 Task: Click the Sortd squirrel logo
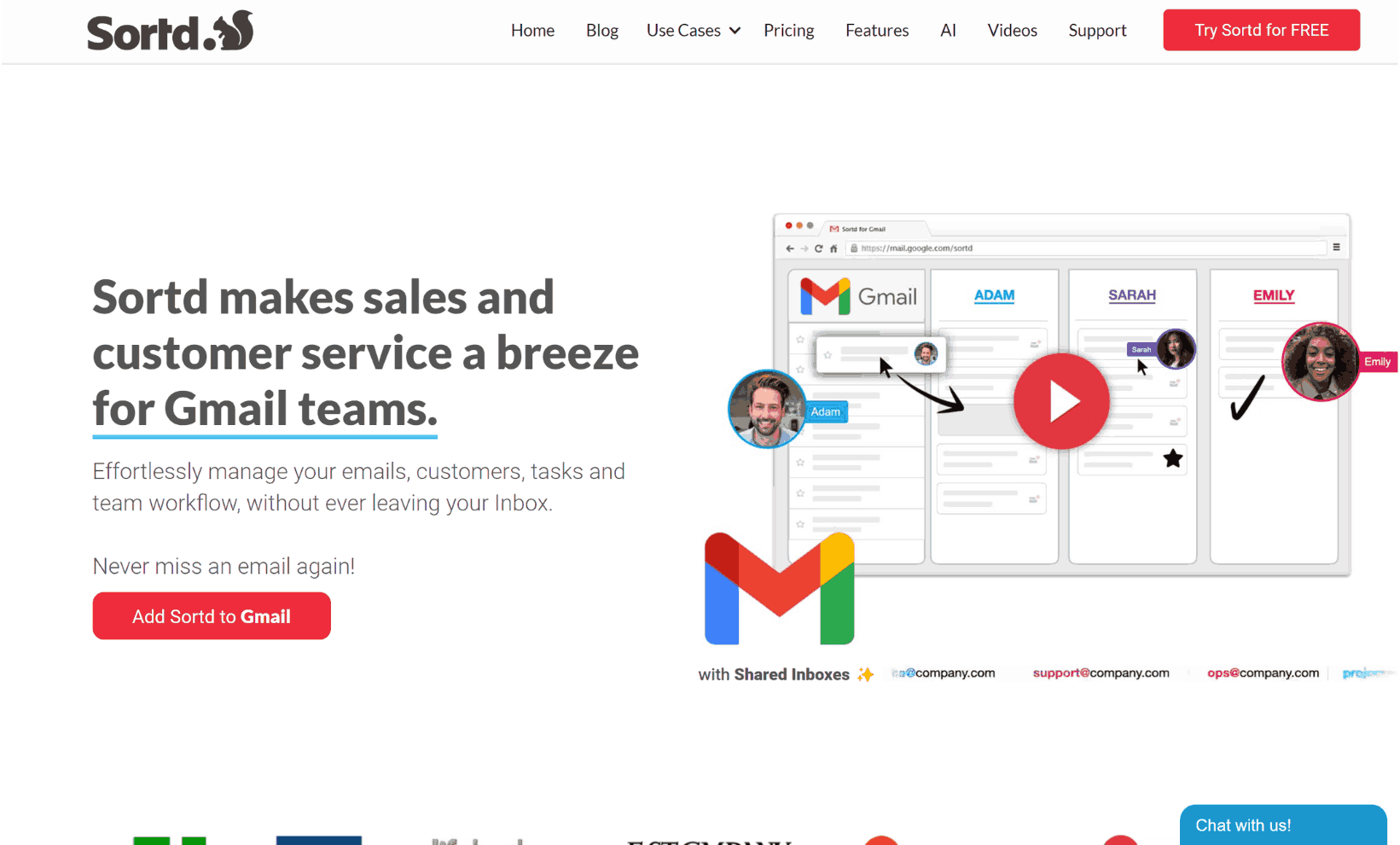(171, 31)
